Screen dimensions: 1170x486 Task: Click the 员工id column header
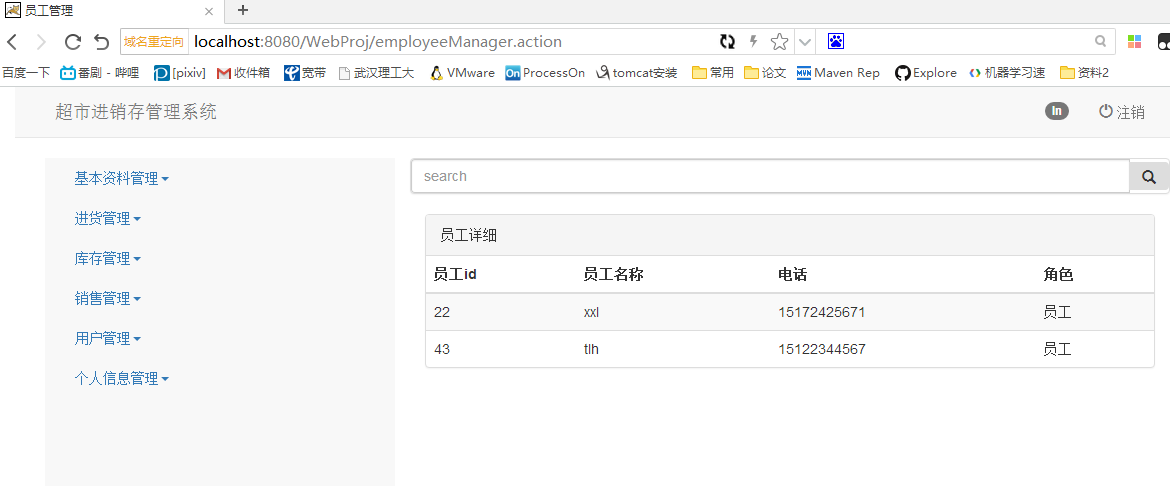point(455,275)
